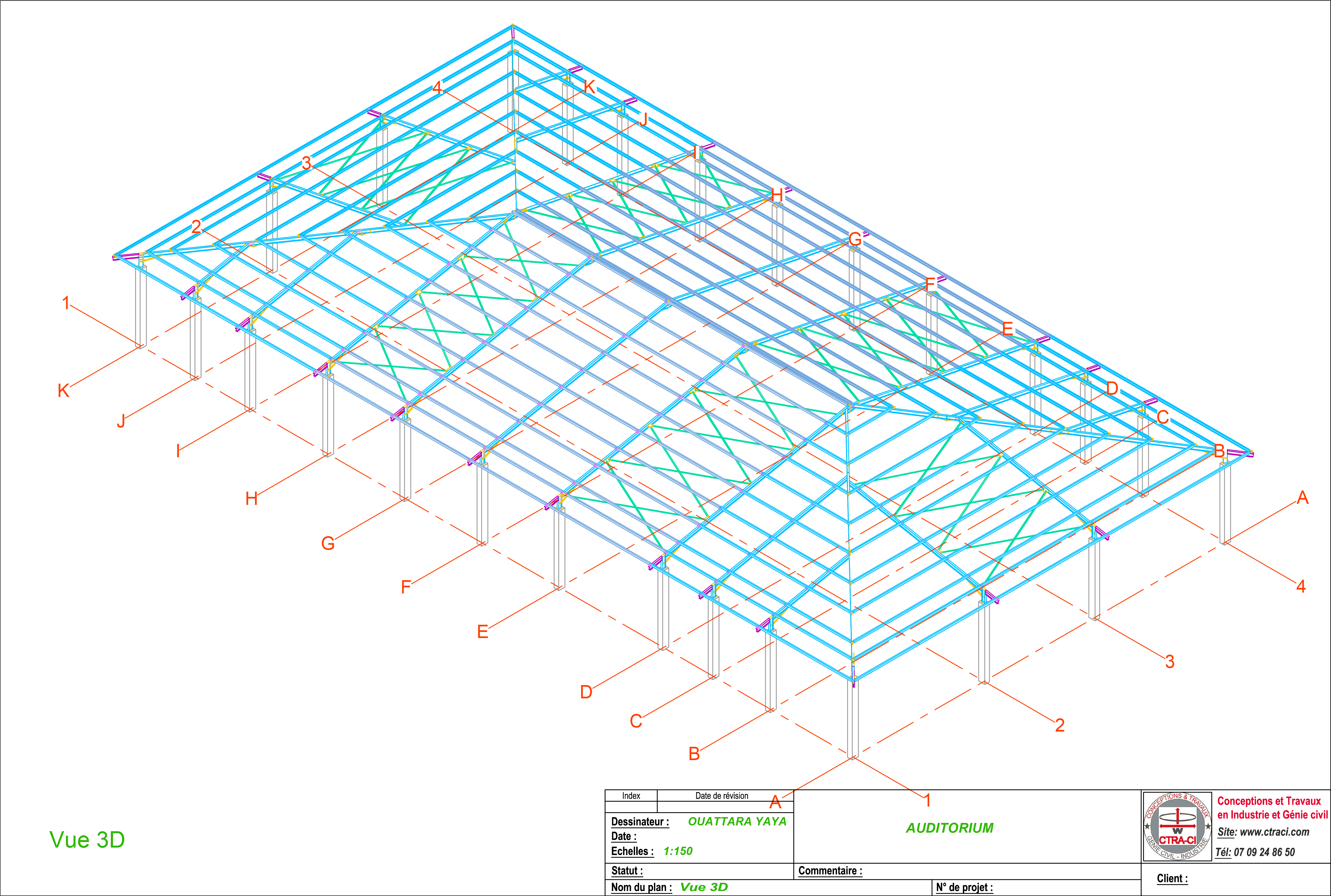Click the Date de révision header
1331x896 pixels.
click(721, 796)
